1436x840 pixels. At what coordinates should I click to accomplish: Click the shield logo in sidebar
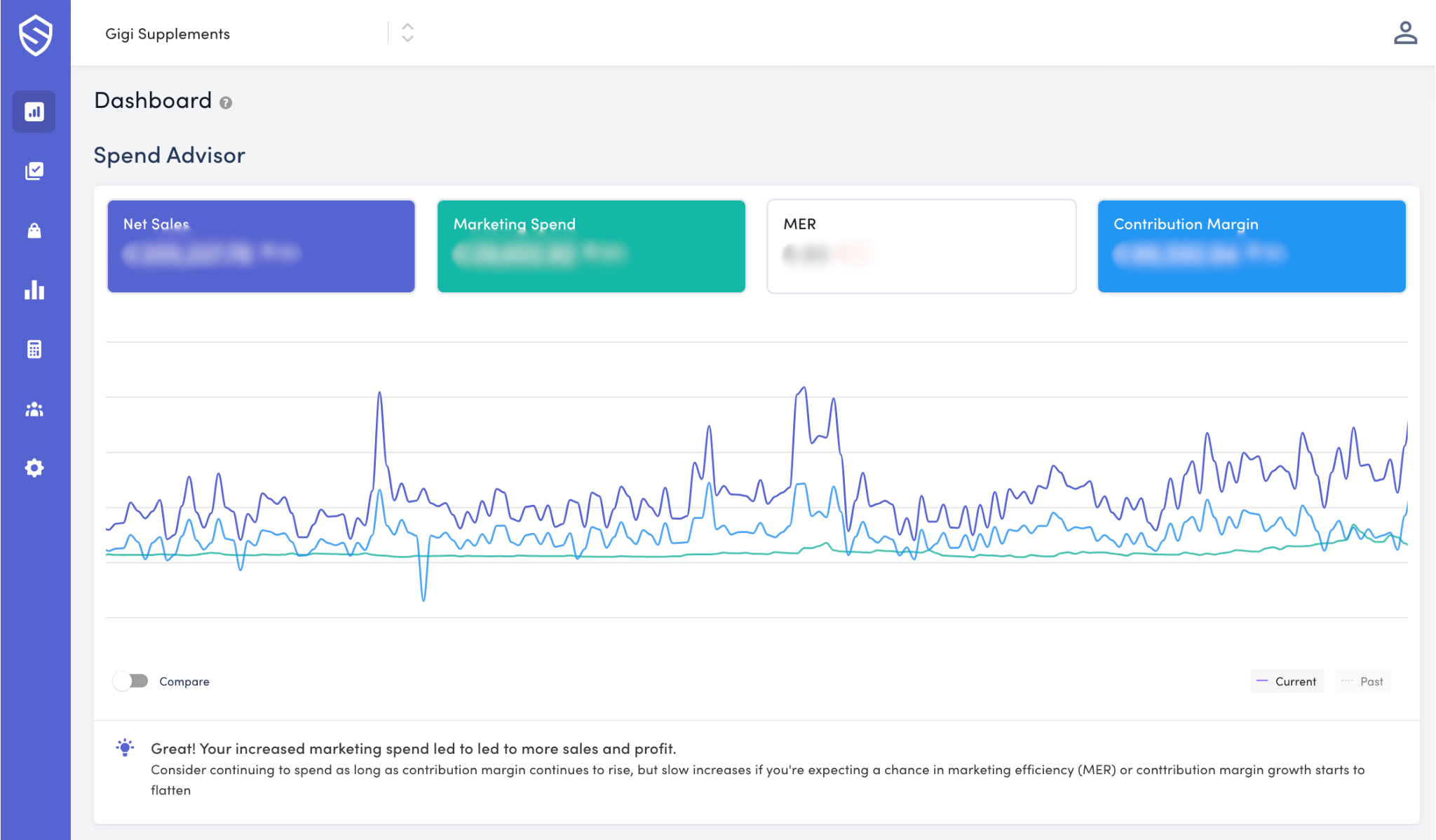(35, 35)
